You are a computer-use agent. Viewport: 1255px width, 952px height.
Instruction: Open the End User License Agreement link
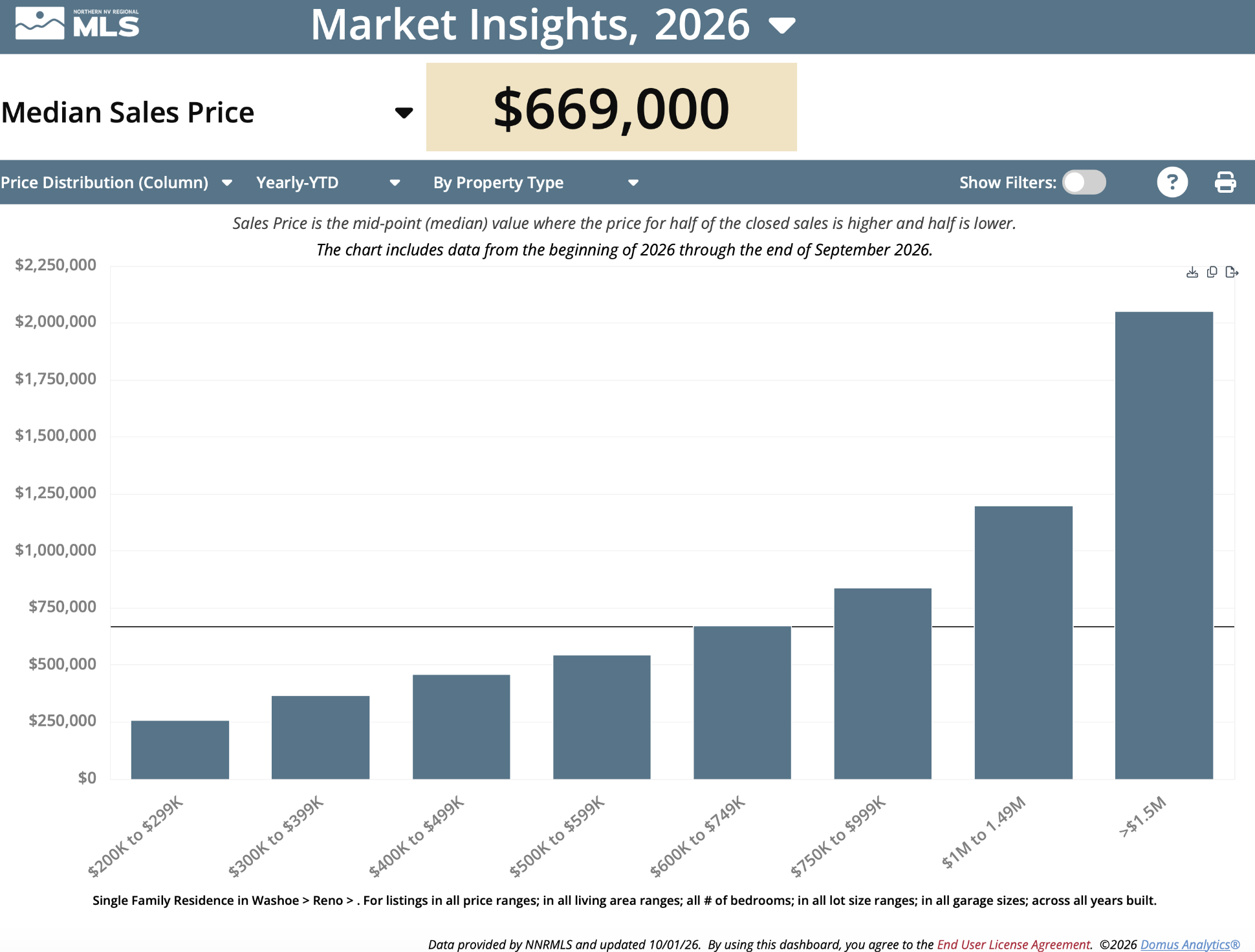click(x=1013, y=944)
